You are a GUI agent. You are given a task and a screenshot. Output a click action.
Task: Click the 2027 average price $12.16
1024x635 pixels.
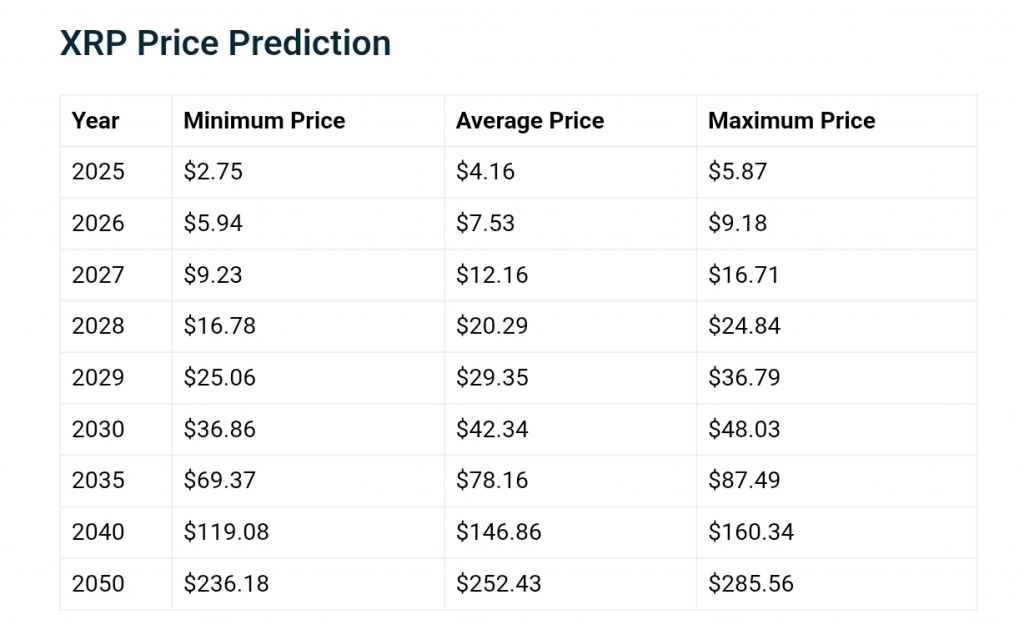click(492, 275)
